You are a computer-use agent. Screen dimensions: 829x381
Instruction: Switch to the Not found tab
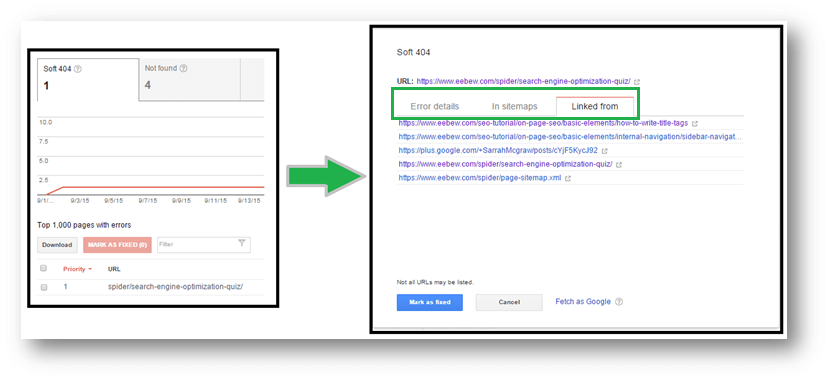point(189,79)
